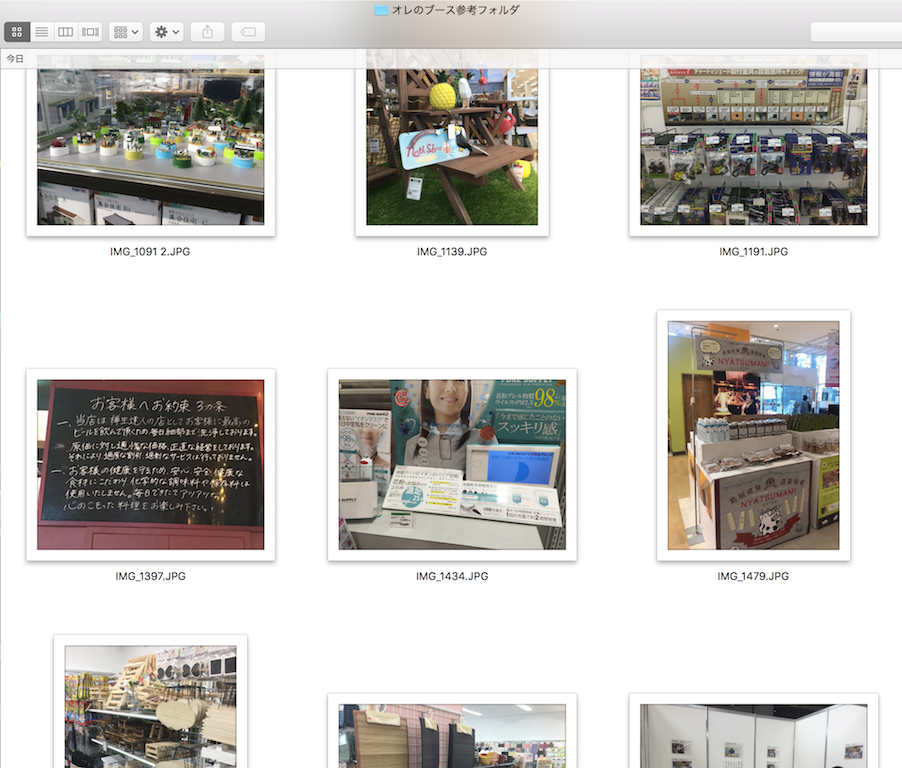This screenshot has width=902, height=768.
Task: Click the IMG_1397.JPG file name
Action: tap(151, 576)
